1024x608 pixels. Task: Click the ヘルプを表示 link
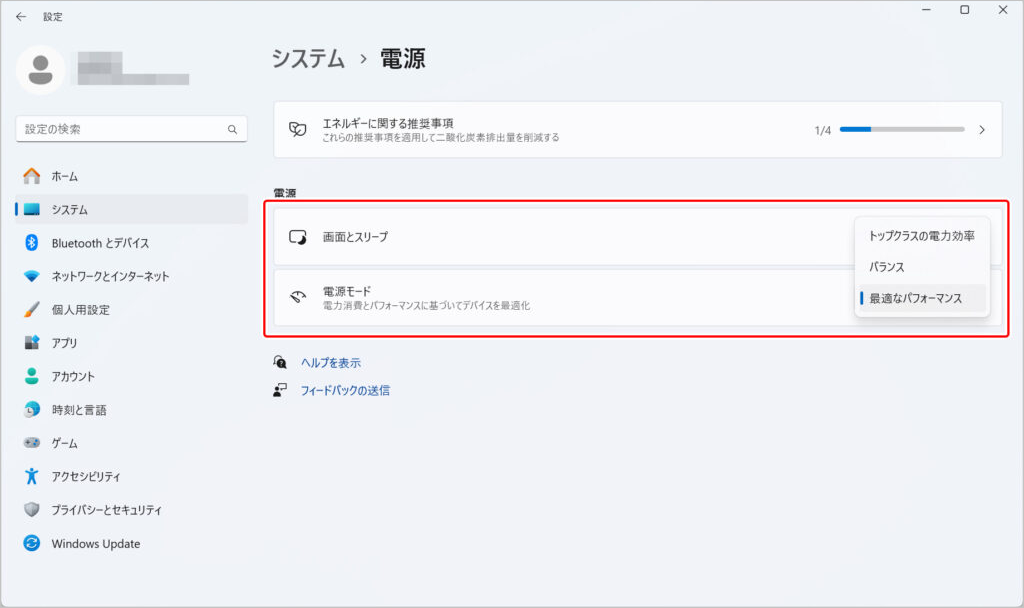coord(332,361)
